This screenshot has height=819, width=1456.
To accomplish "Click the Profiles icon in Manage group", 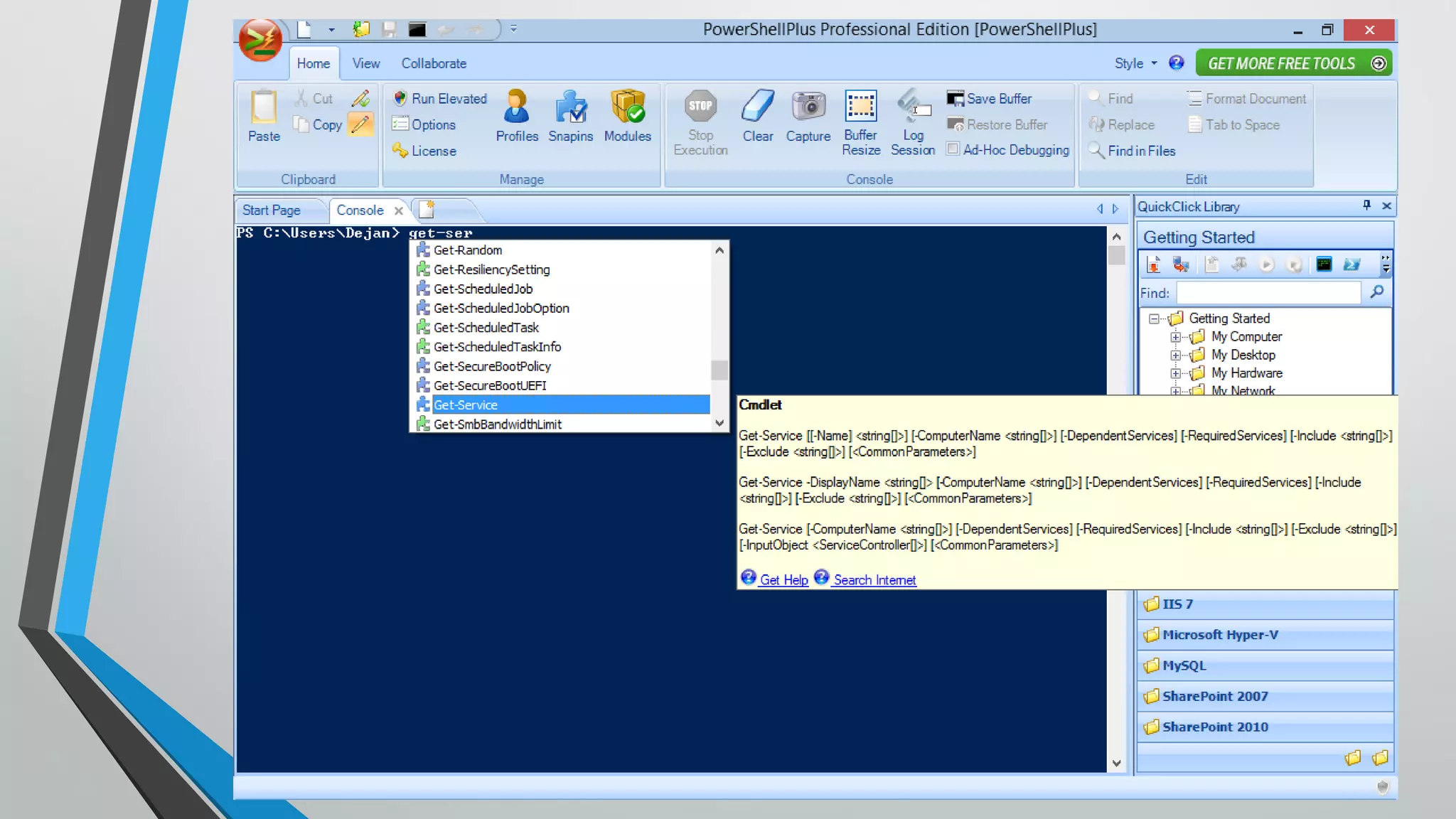I will point(516,107).
